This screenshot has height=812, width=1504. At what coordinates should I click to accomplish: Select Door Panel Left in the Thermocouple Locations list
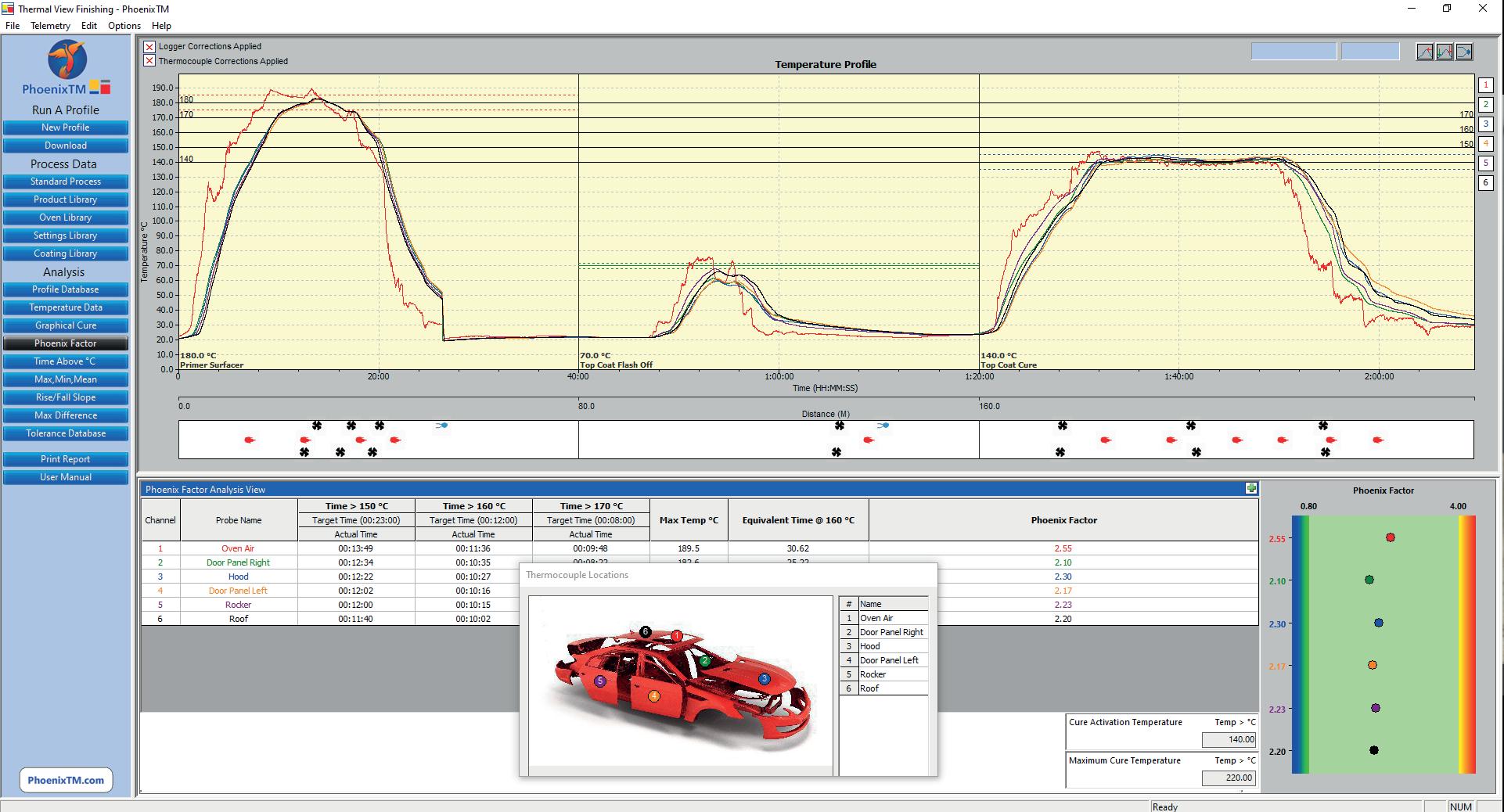point(889,660)
